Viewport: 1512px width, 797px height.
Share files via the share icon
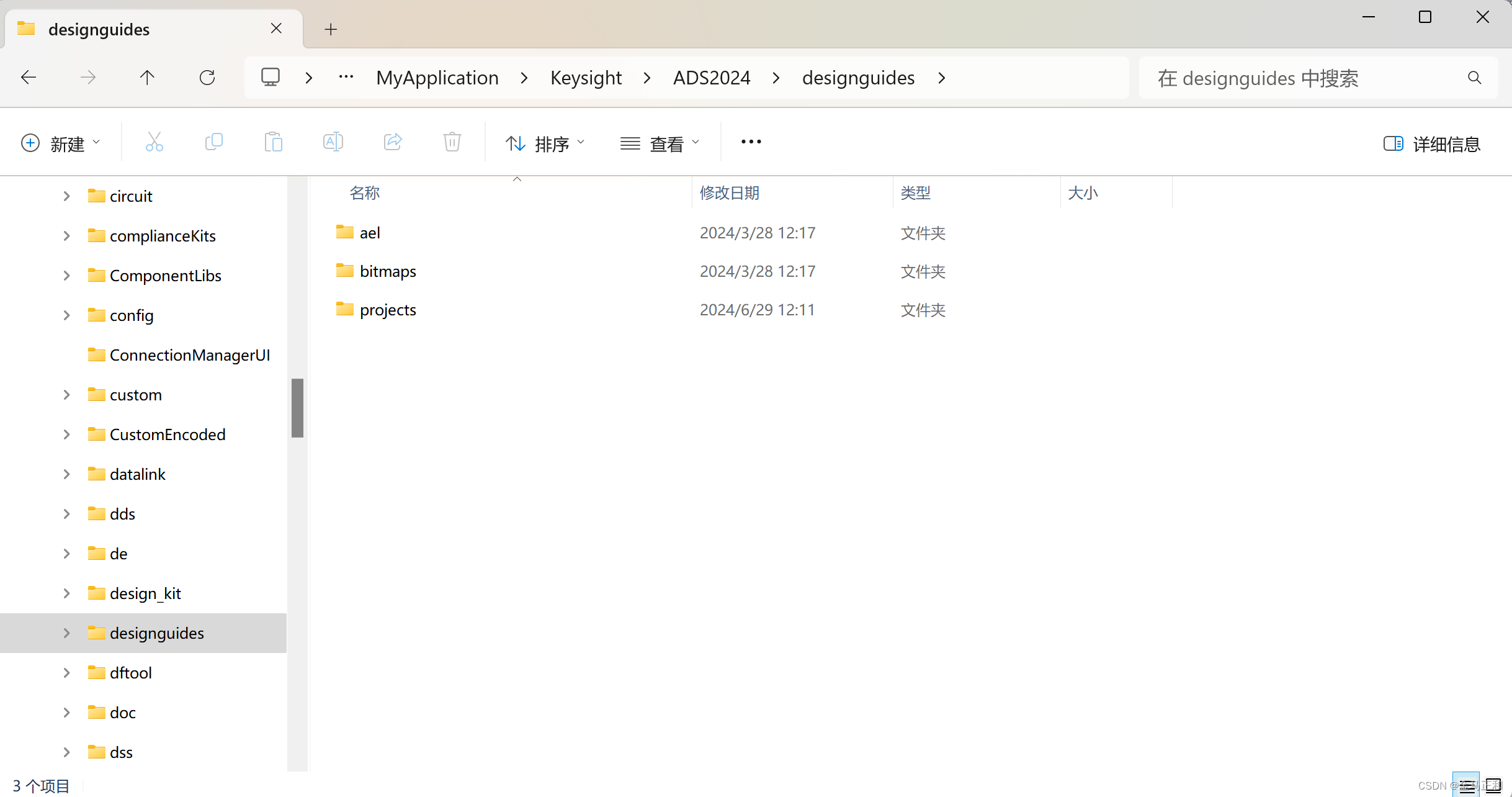[392, 142]
